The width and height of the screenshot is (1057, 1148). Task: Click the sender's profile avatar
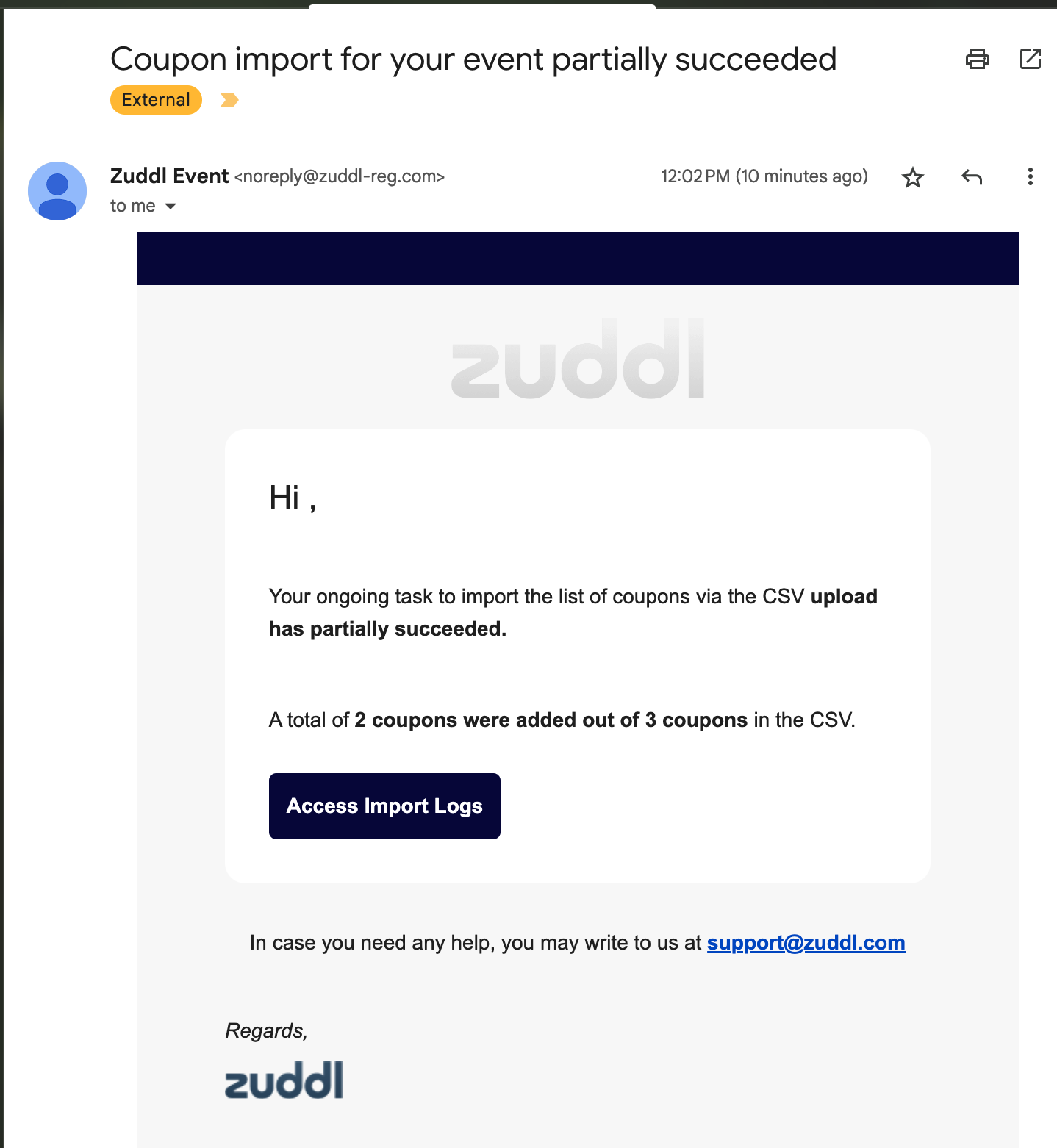tap(57, 191)
